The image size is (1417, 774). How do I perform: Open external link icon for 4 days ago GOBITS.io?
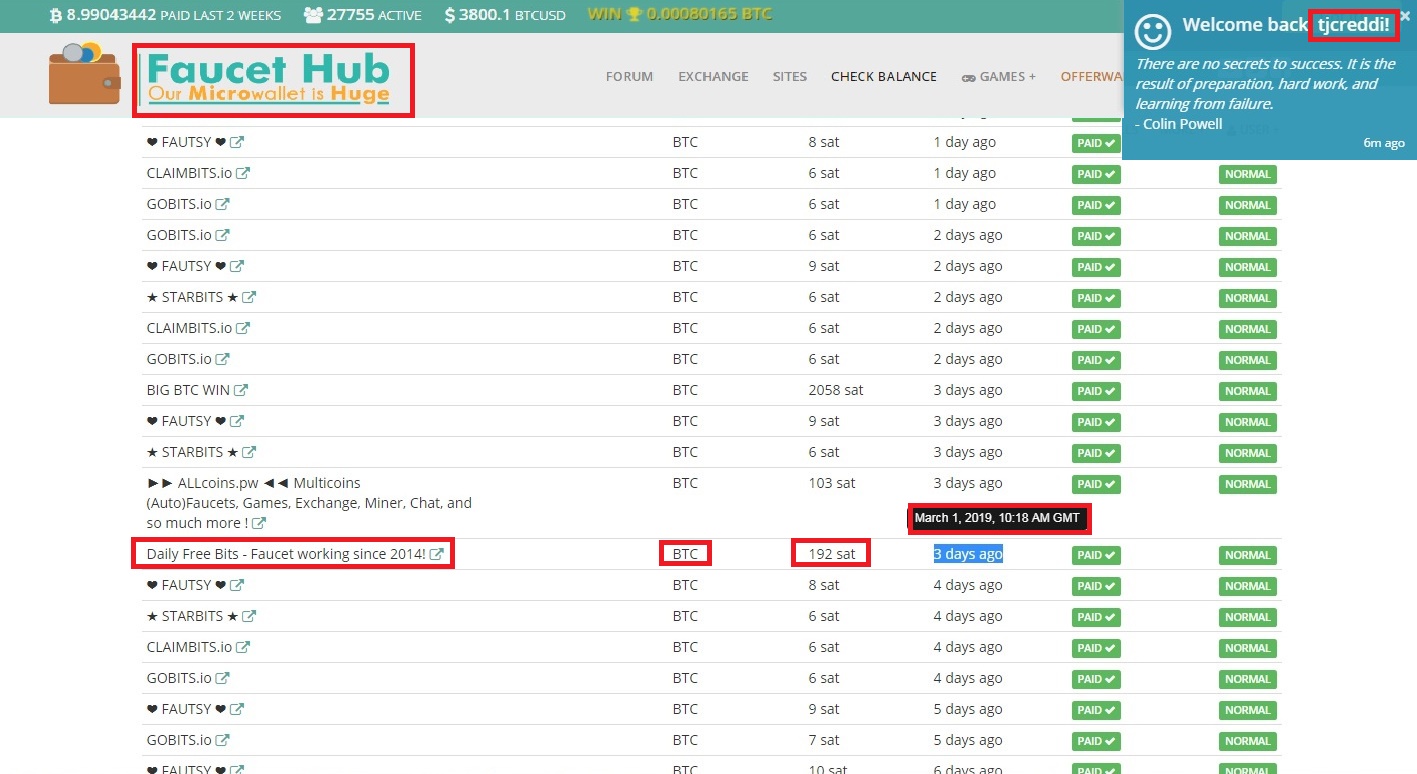223,678
